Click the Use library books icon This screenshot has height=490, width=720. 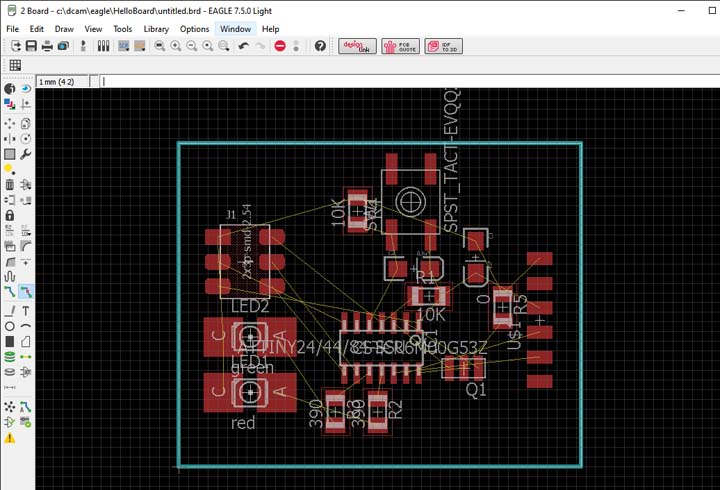(x=103, y=46)
